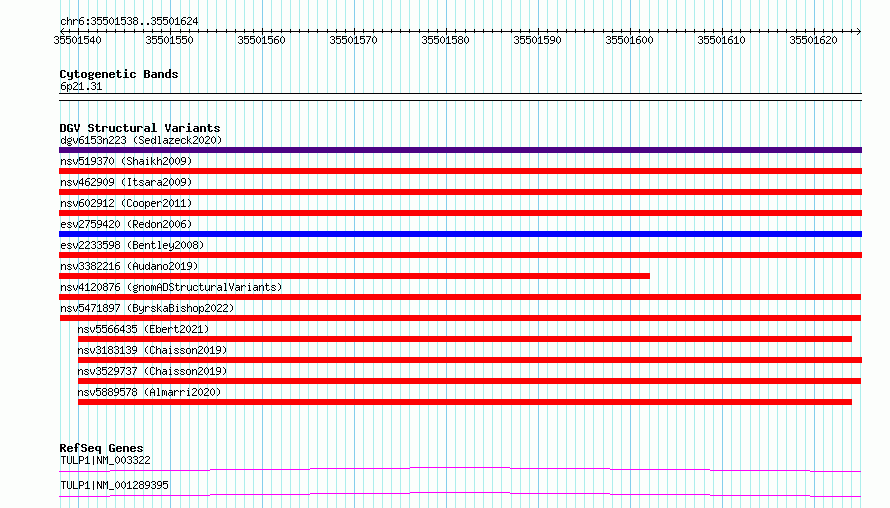This screenshot has height=508, width=890.
Task: Click ruler position 35501580
Action: click(x=445, y=40)
